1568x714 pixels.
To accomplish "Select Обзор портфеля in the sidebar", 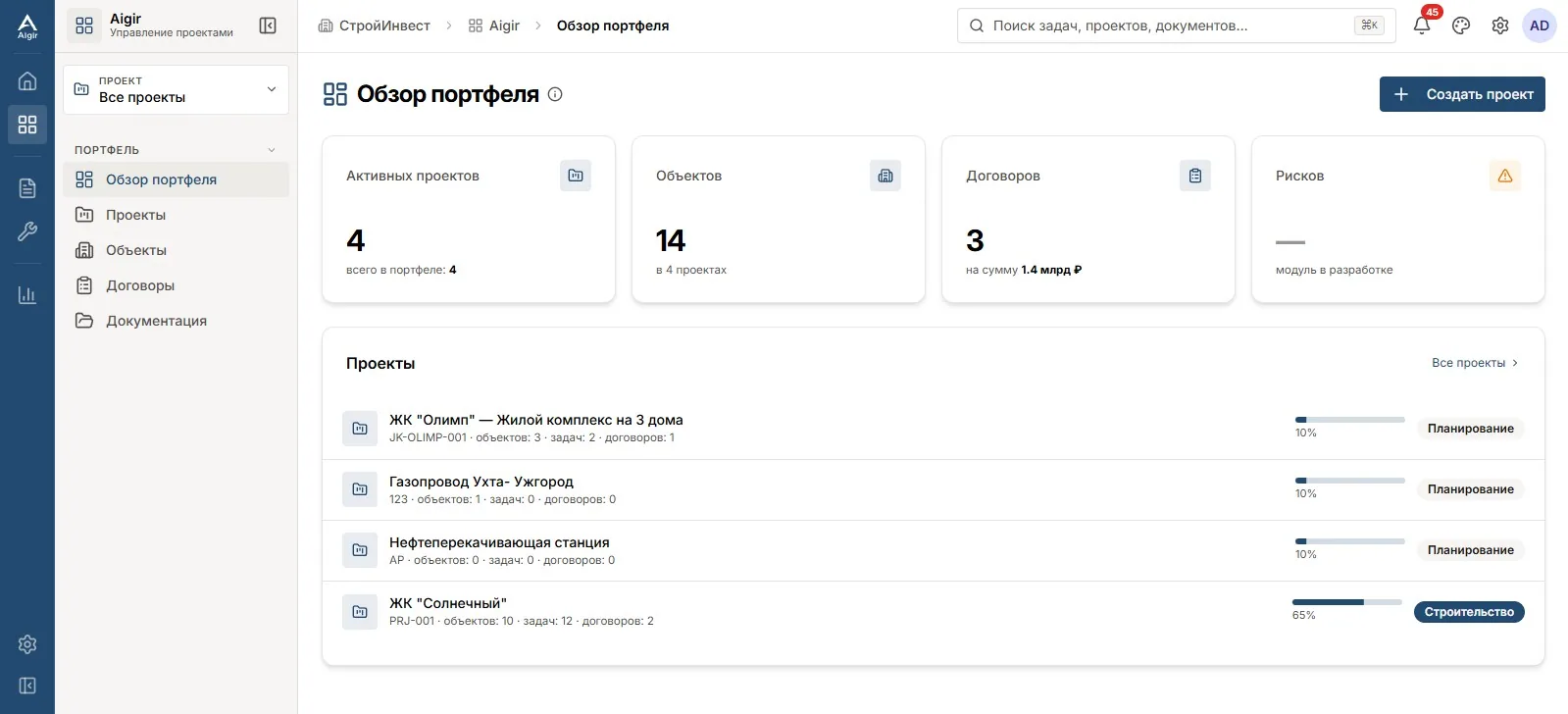I will (x=176, y=179).
